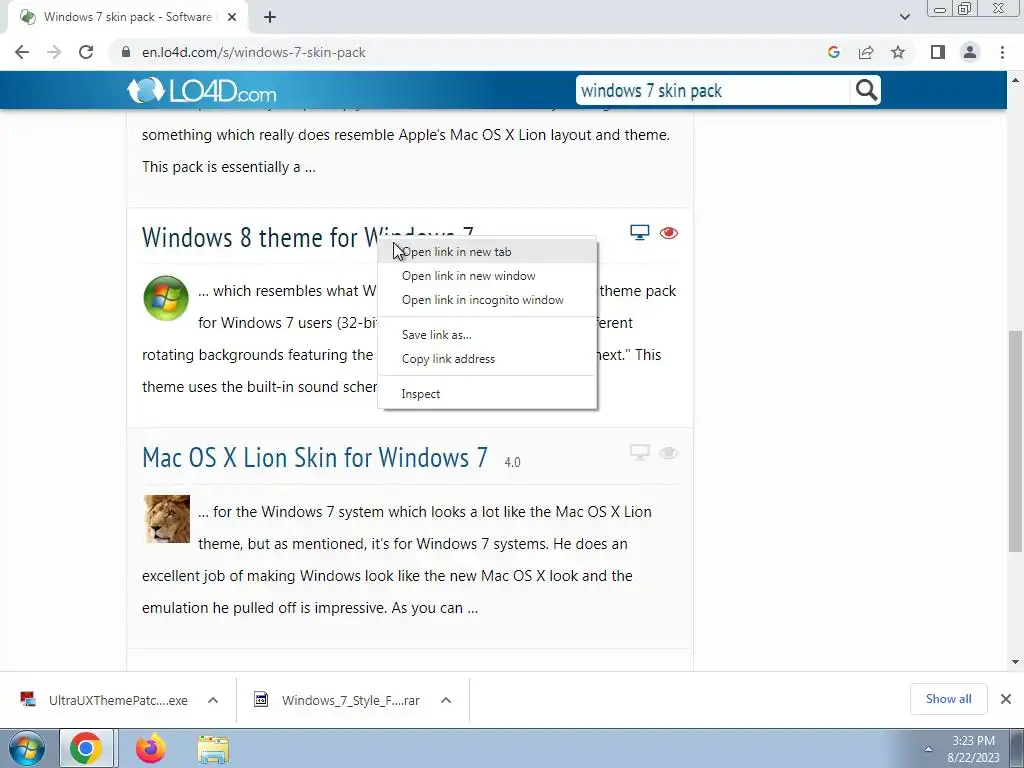Click the faded monitor icon beside Mac OS X Lion Skin
Viewport: 1024px width, 768px height.
click(x=639, y=453)
